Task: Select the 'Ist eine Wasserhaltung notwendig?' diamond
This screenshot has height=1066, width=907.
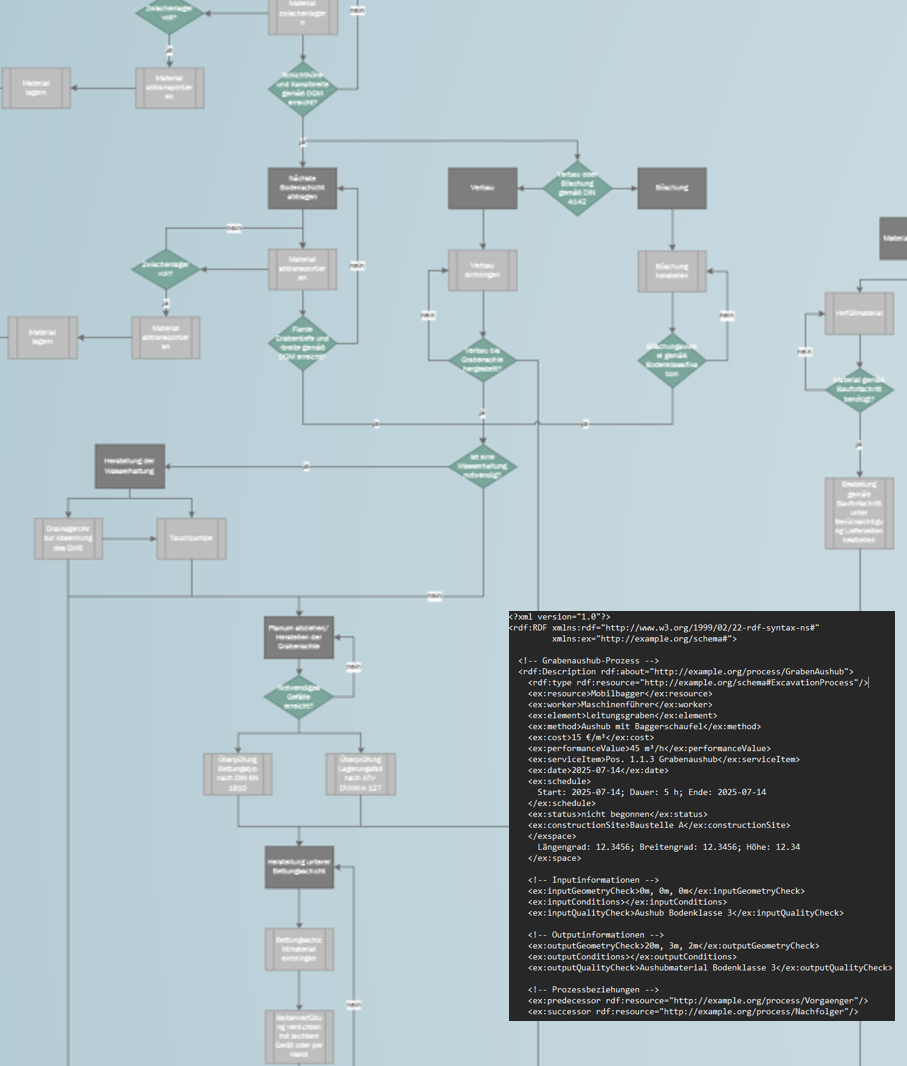Action: [x=482, y=466]
